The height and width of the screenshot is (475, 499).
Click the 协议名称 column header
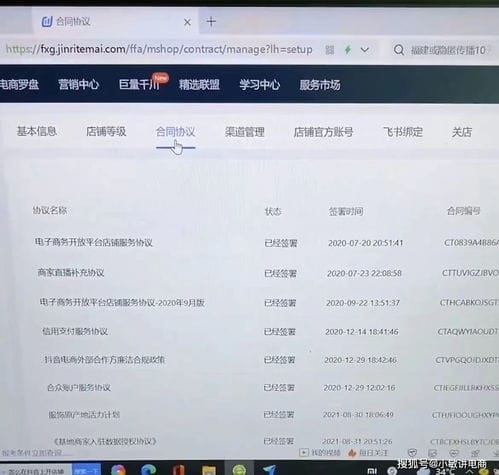[50, 210]
